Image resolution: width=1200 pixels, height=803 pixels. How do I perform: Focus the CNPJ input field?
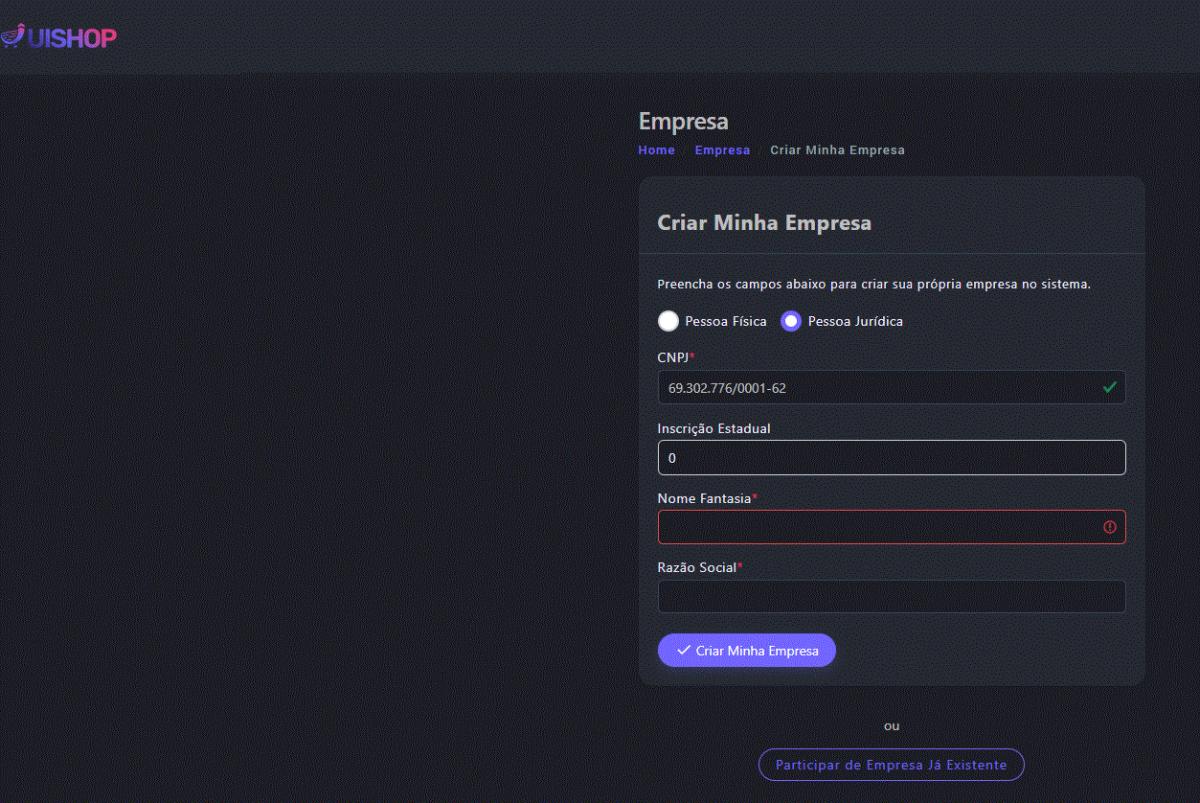coord(880,388)
